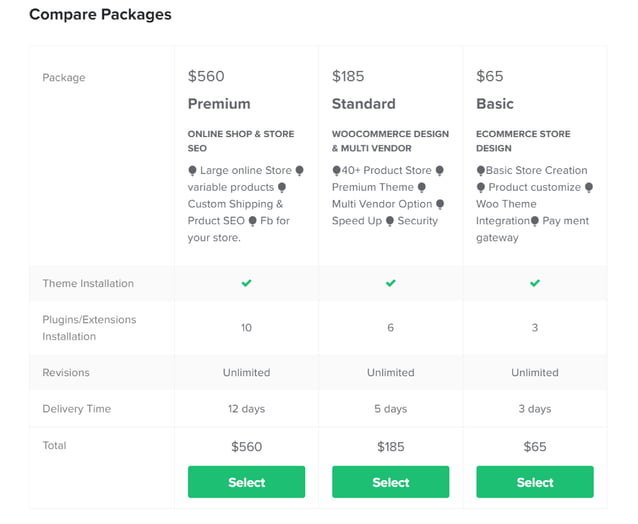The height and width of the screenshot is (524, 638).
Task: Click the Standard package title
Action: pos(363,104)
